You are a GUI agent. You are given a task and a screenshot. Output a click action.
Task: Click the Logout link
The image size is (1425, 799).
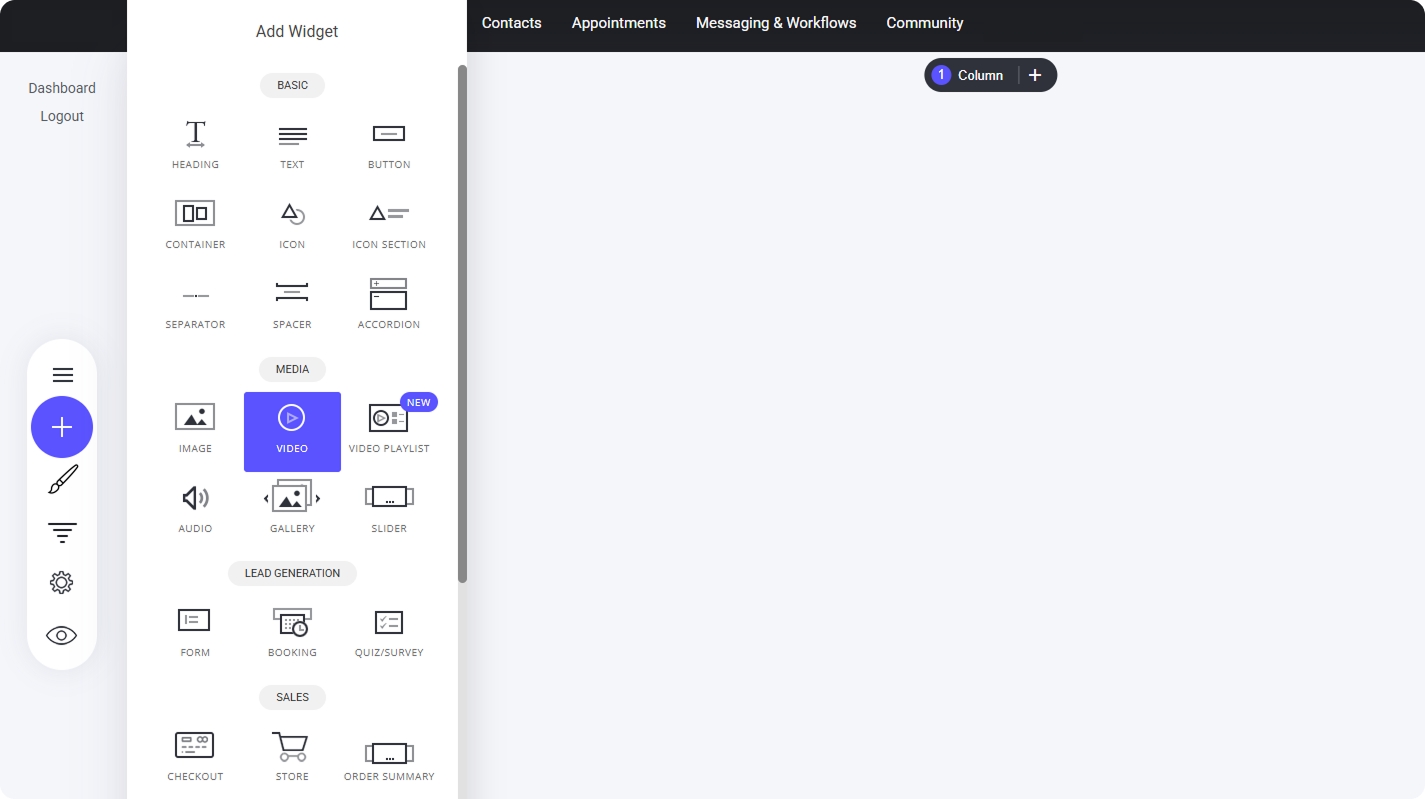pyautogui.click(x=62, y=116)
